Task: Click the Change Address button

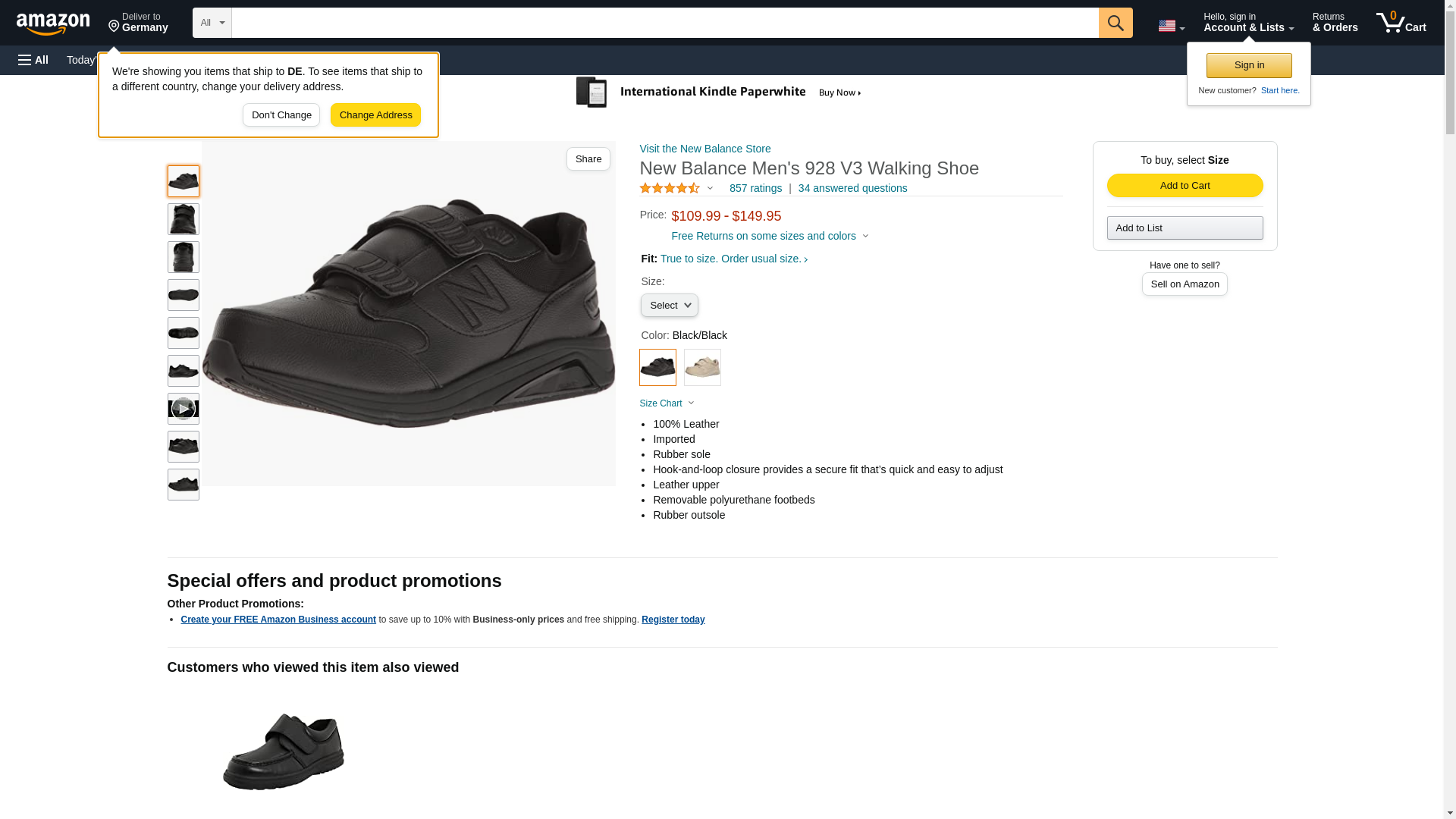Action: [375, 115]
